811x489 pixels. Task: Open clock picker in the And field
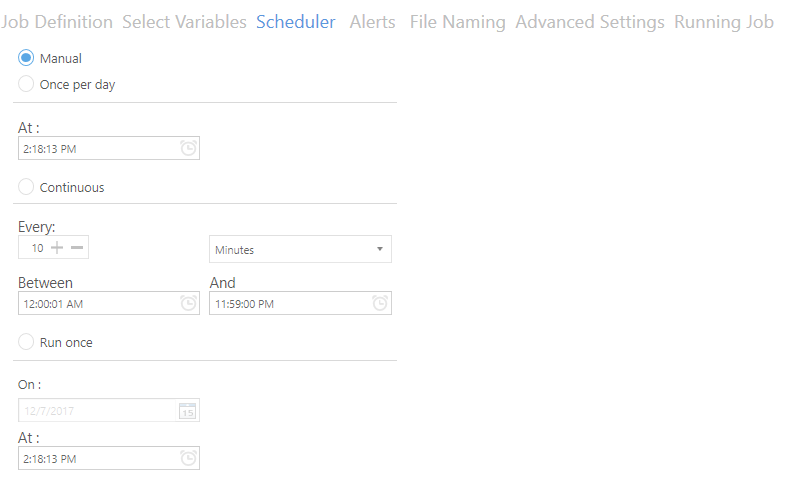(x=380, y=303)
